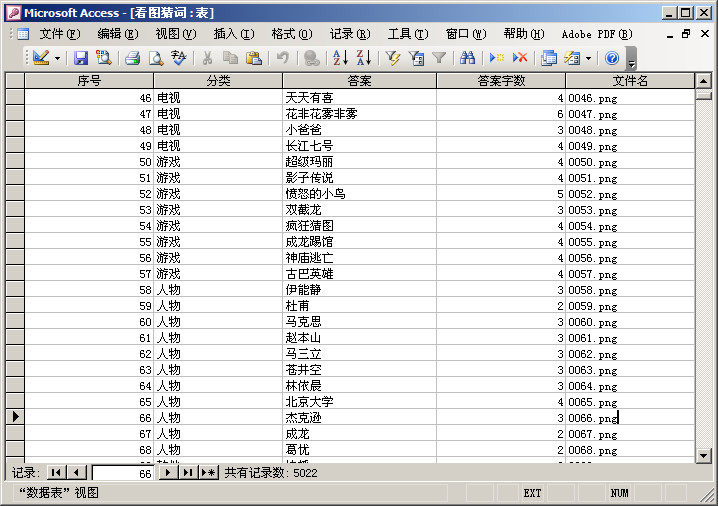This screenshot has width=718, height=506.
Task: Click the new record navigation button
Action: tap(209, 473)
